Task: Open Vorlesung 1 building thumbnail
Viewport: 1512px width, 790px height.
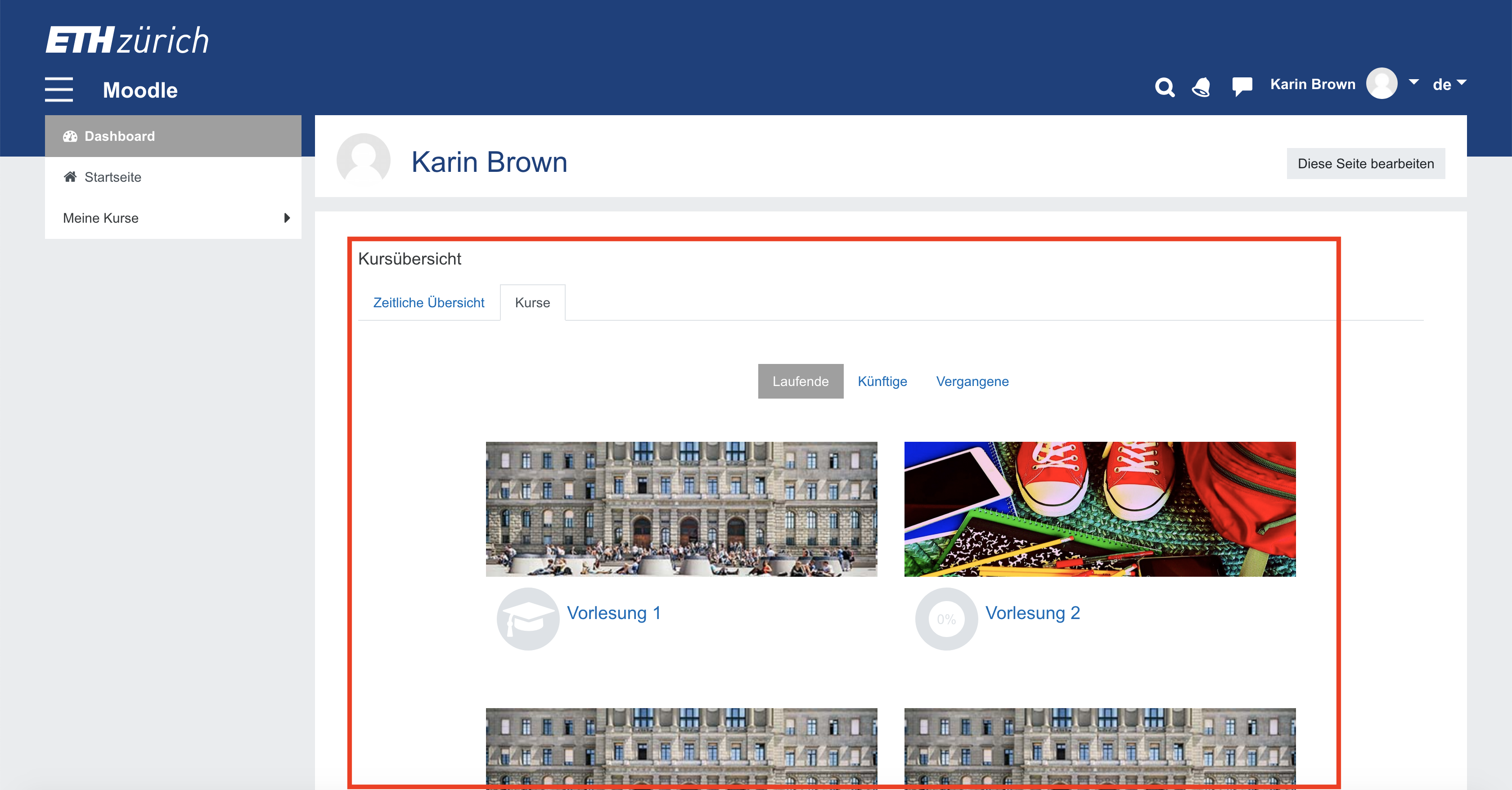Action: 681,509
